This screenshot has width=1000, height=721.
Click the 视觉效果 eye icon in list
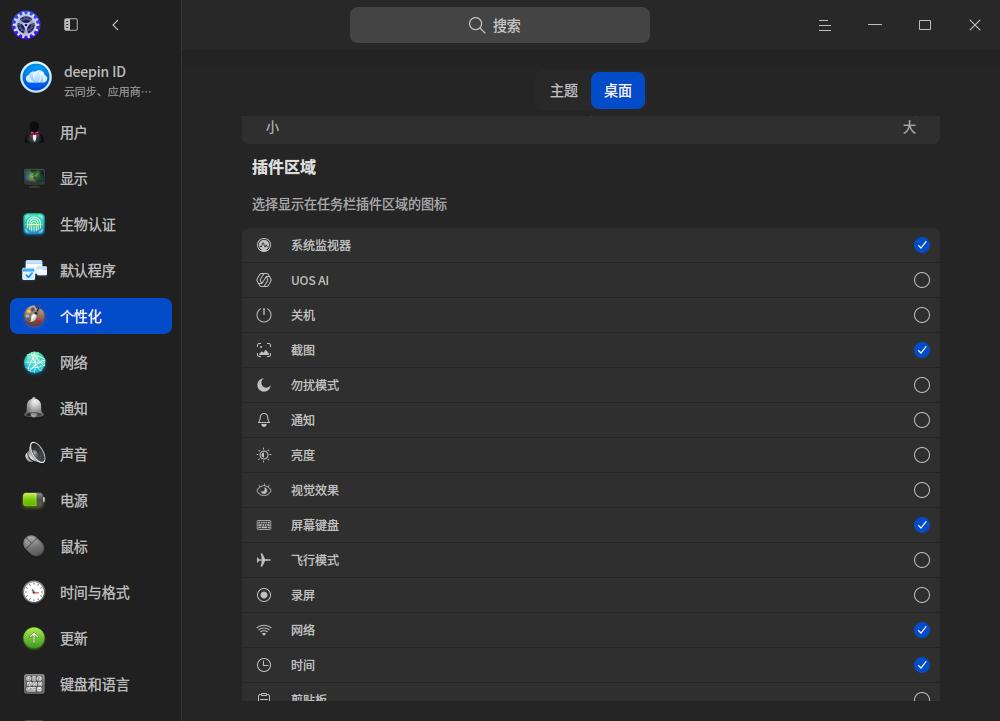[x=264, y=490]
